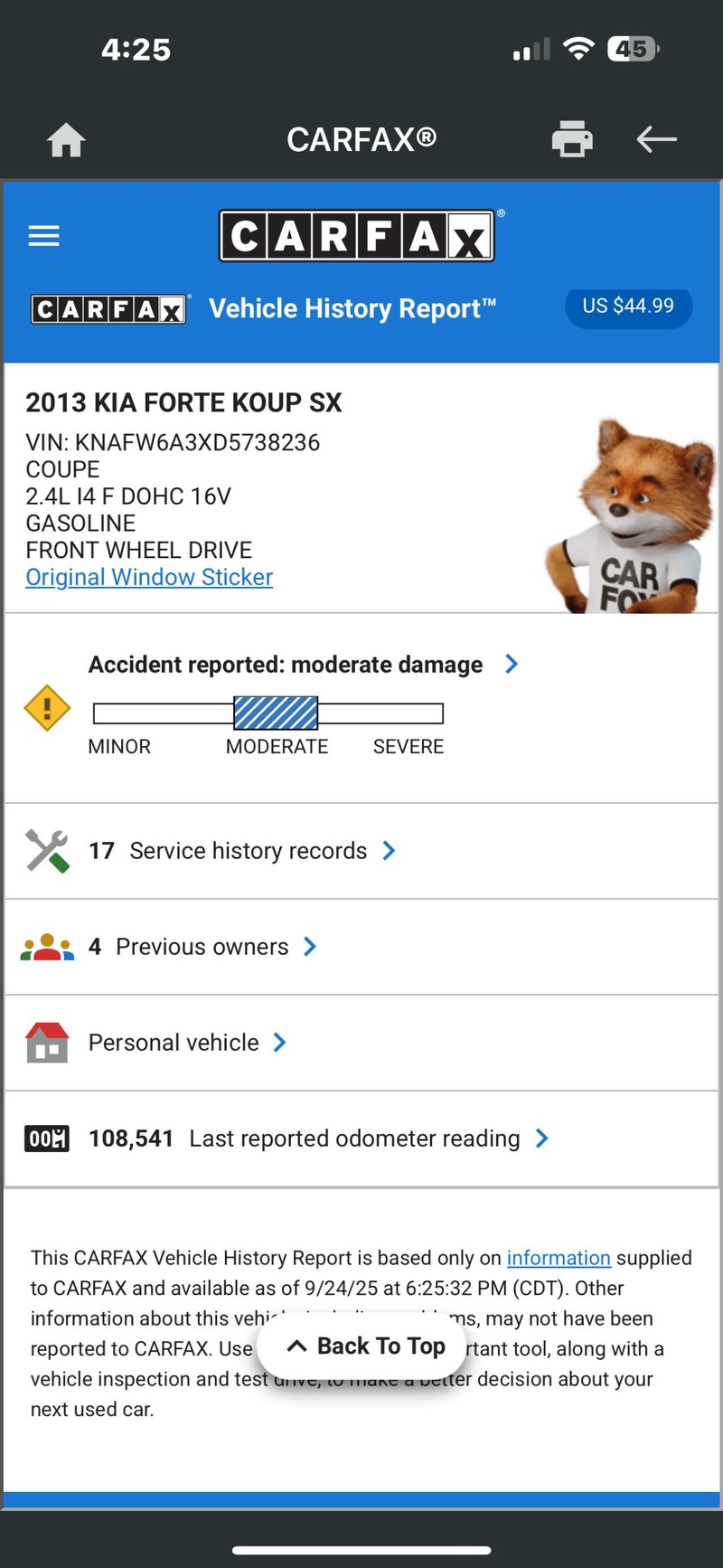Open the Original Window Sticker link
Image resolution: width=723 pixels, height=1568 pixels.
click(x=149, y=577)
